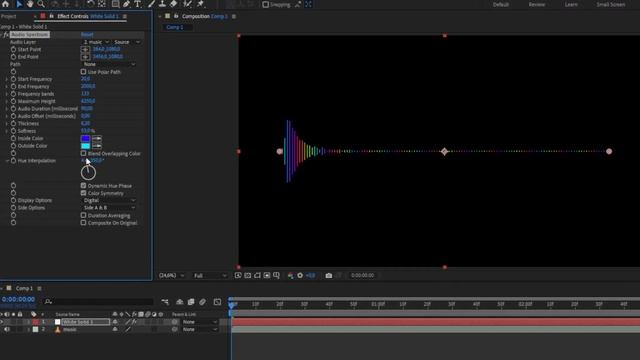Click the End Point crosshair picker

[x=85, y=57]
